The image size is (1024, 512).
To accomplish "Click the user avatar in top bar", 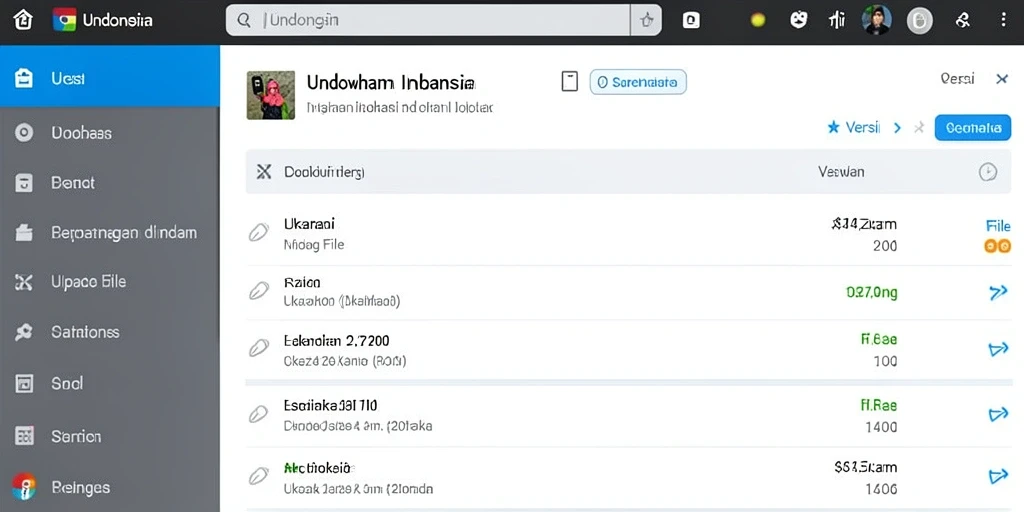I will tap(876, 20).
